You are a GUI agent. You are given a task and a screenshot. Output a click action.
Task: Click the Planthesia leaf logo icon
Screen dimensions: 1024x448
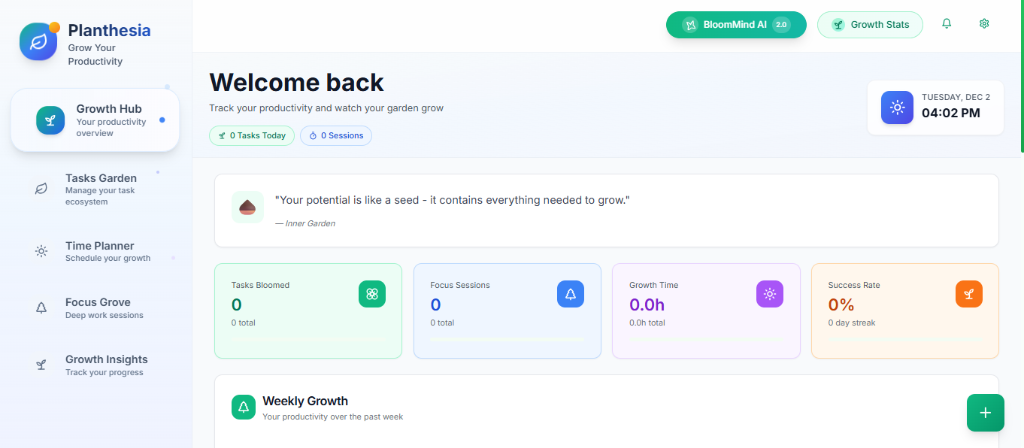point(39,42)
